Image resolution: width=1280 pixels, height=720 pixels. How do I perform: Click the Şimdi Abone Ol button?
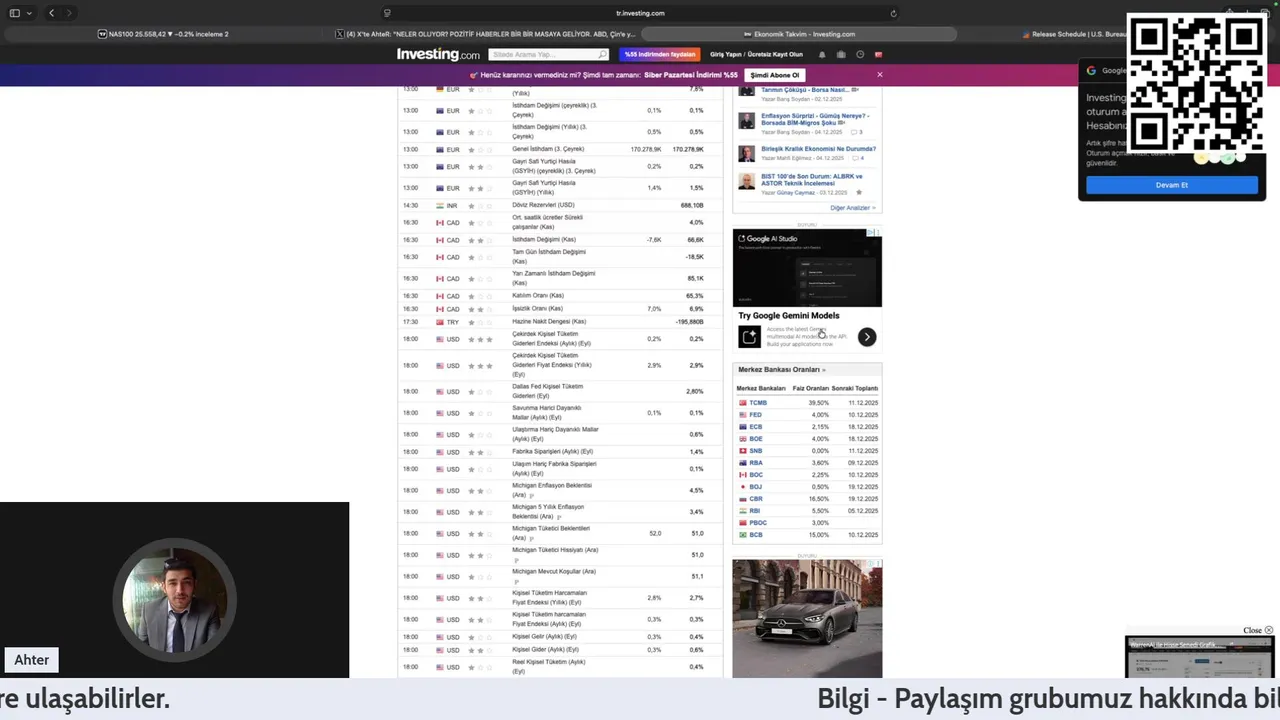[x=775, y=75]
